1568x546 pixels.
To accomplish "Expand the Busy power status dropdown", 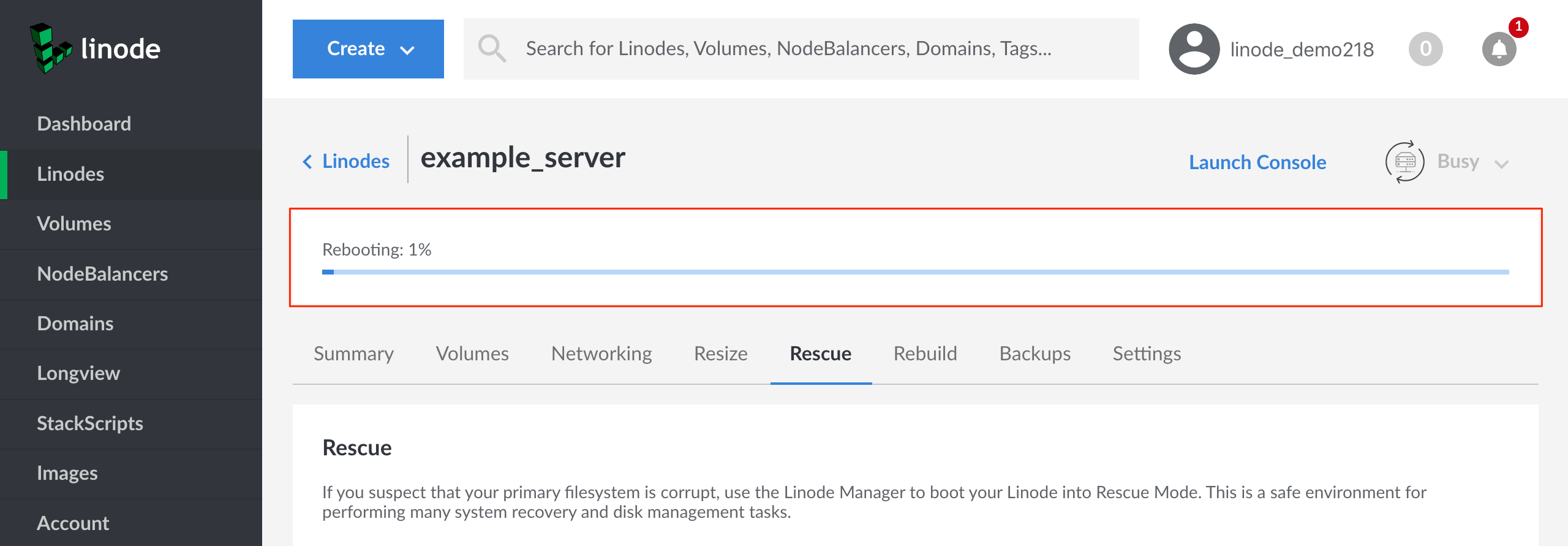I will pyautogui.click(x=1501, y=163).
